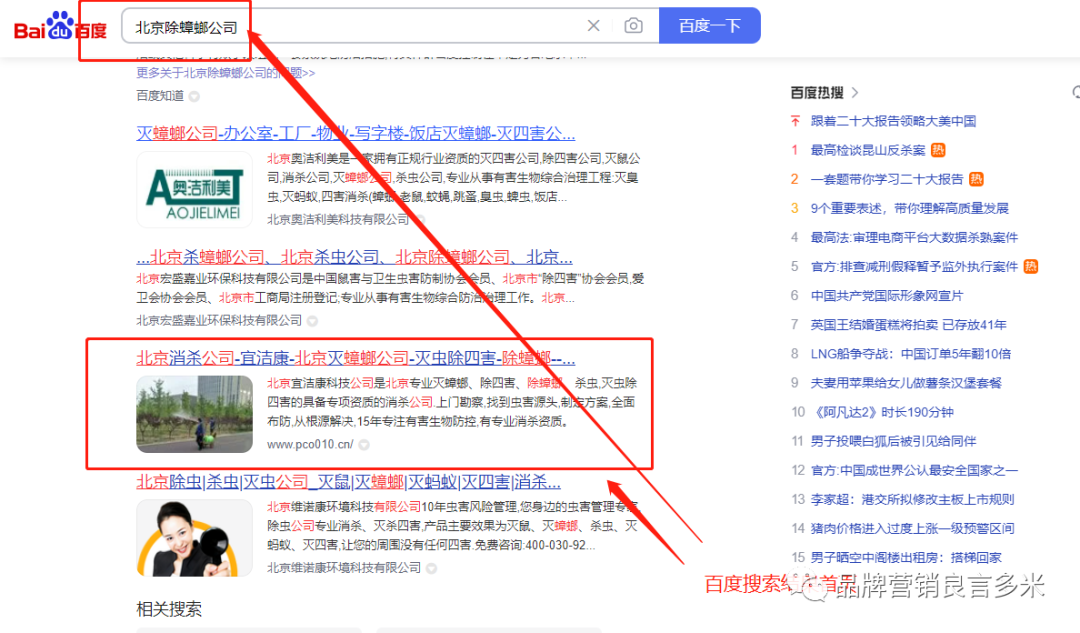This screenshot has width=1080, height=633.
Task: Open the Baidu logo homepage link
Action: pos(61,26)
